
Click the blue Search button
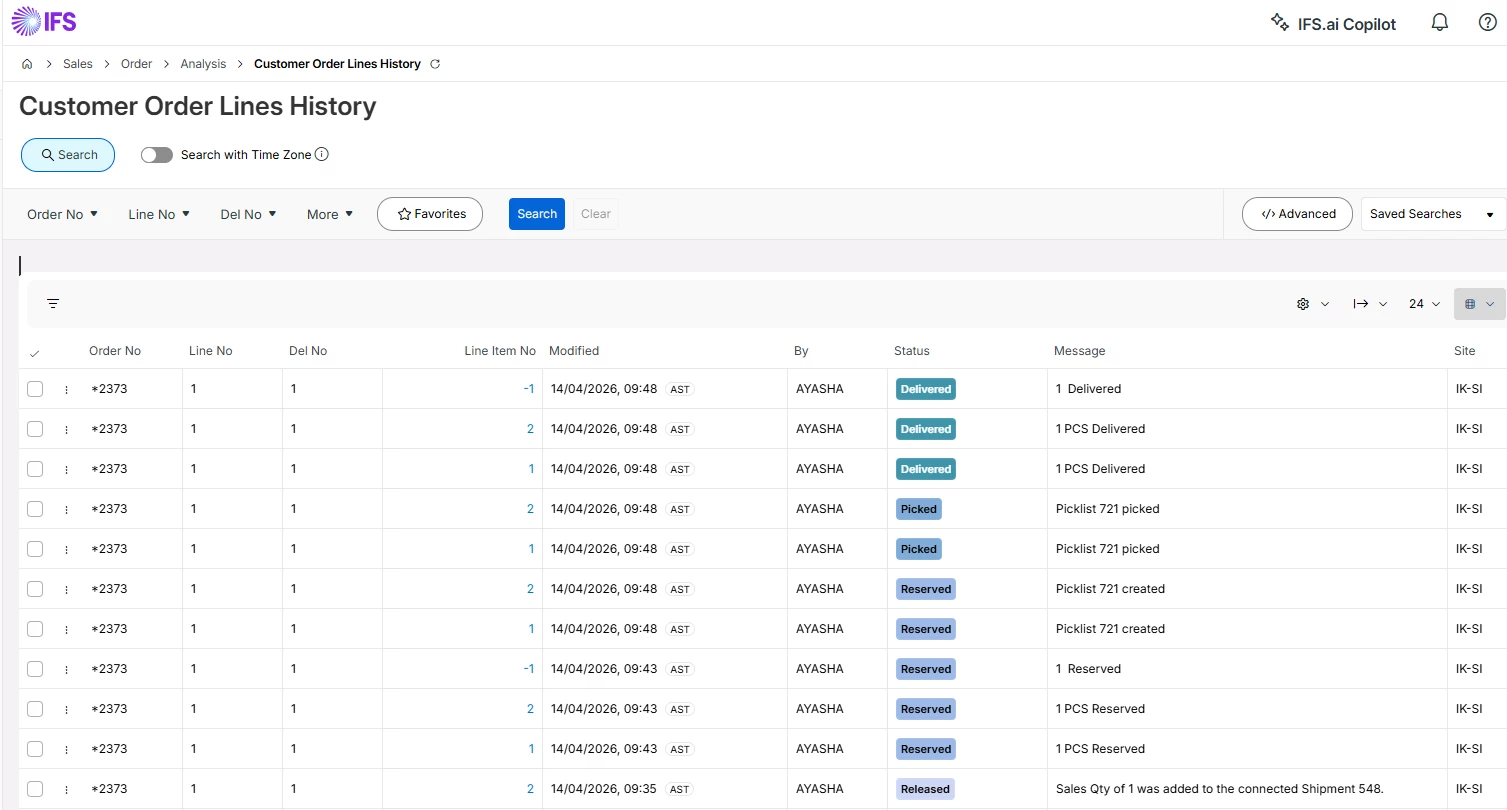pos(536,214)
